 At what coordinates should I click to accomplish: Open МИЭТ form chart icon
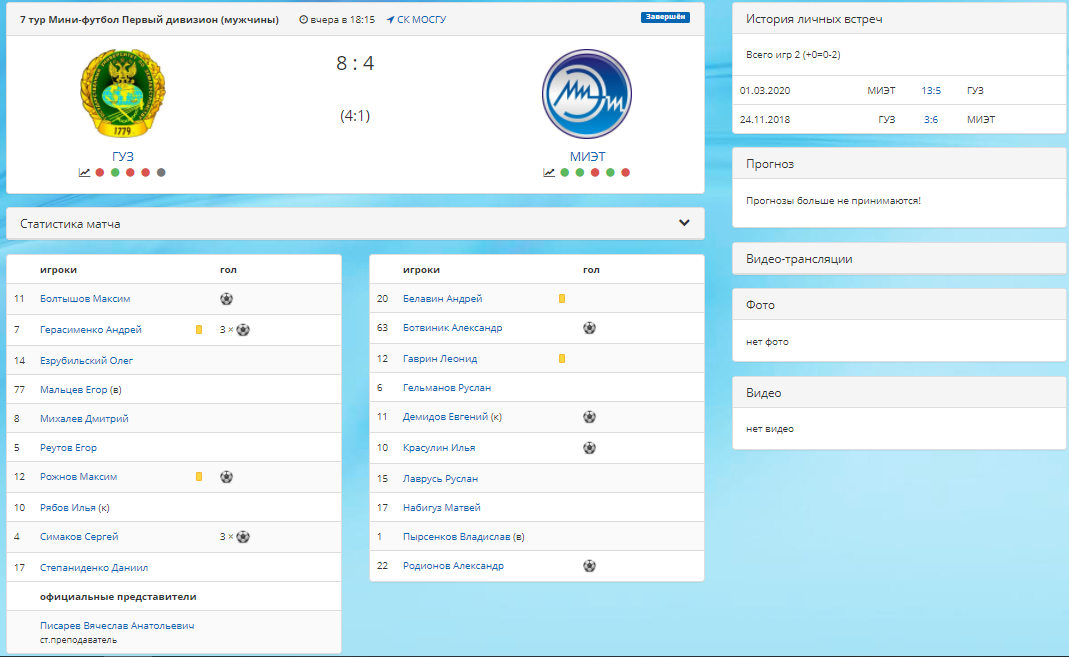549,172
